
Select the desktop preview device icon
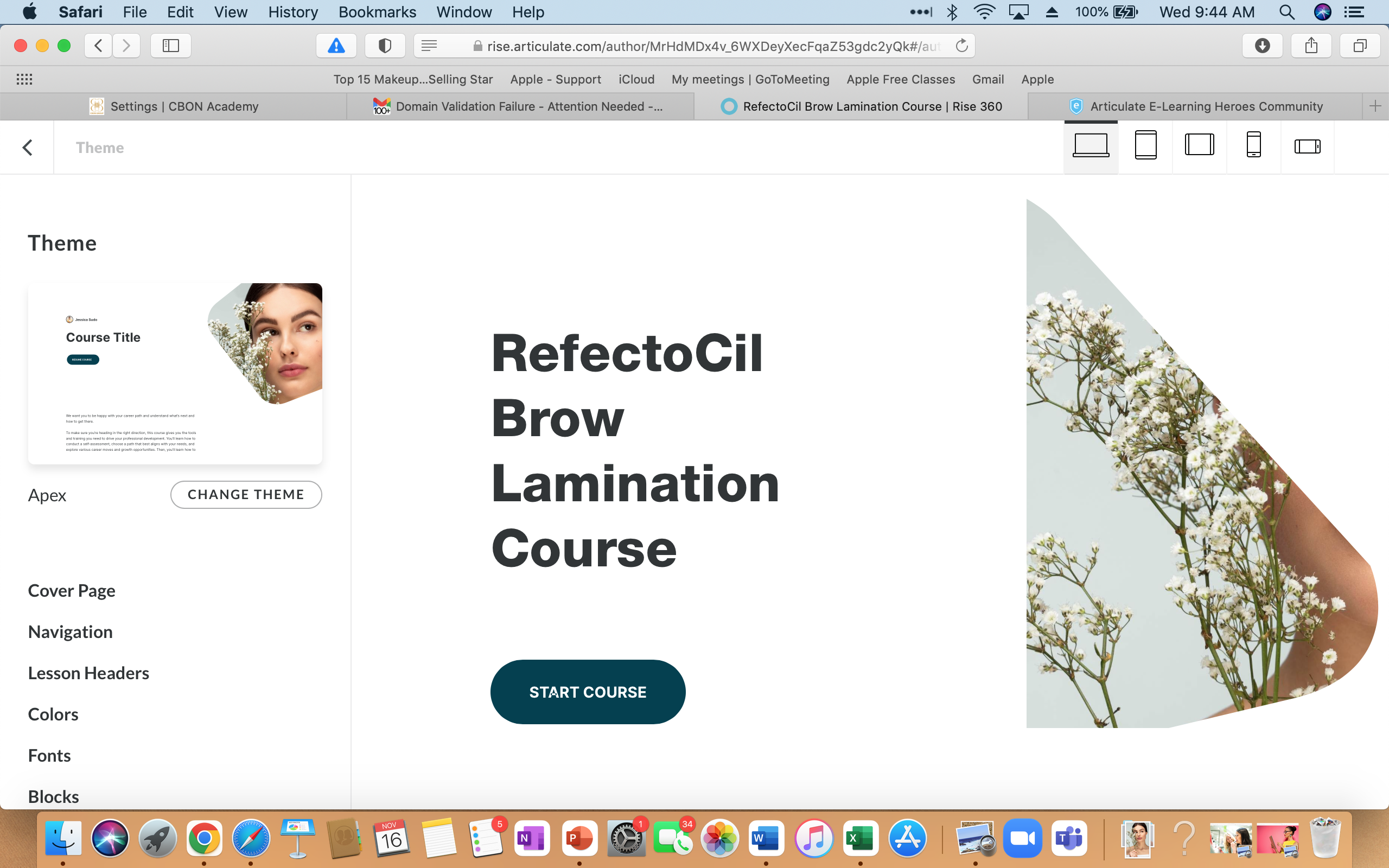point(1091,145)
